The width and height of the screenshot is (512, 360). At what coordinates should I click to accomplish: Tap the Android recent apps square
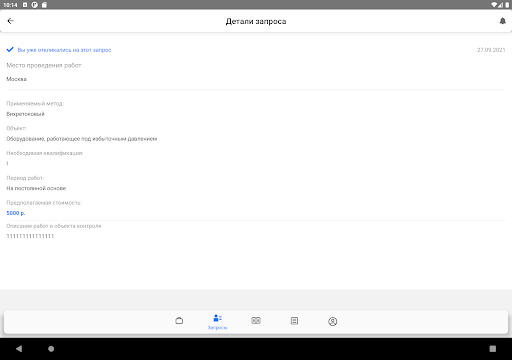tap(493, 349)
